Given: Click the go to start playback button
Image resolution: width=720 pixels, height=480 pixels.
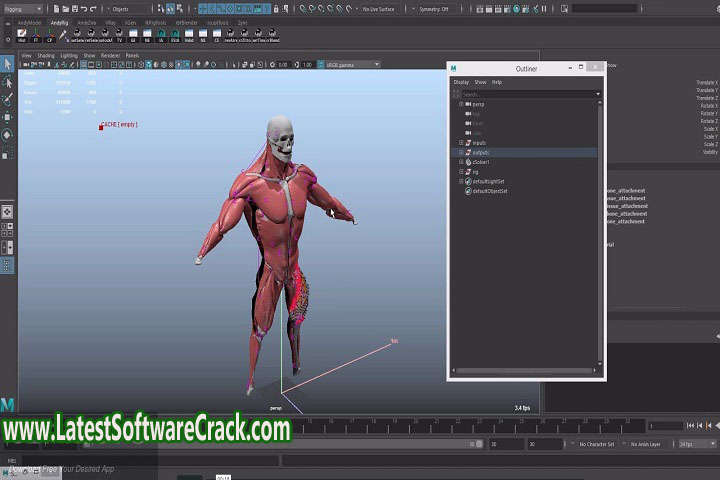Looking at the screenshot, I should (690, 426).
